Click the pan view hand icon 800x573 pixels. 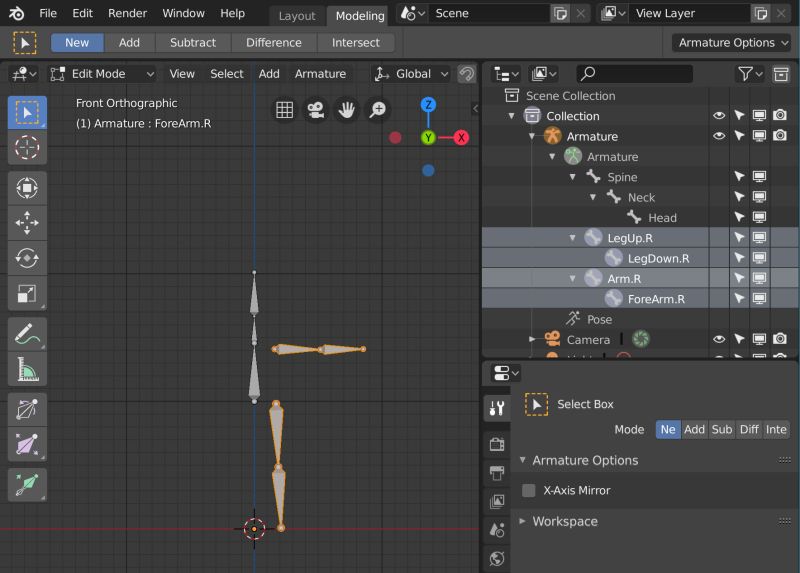(347, 109)
